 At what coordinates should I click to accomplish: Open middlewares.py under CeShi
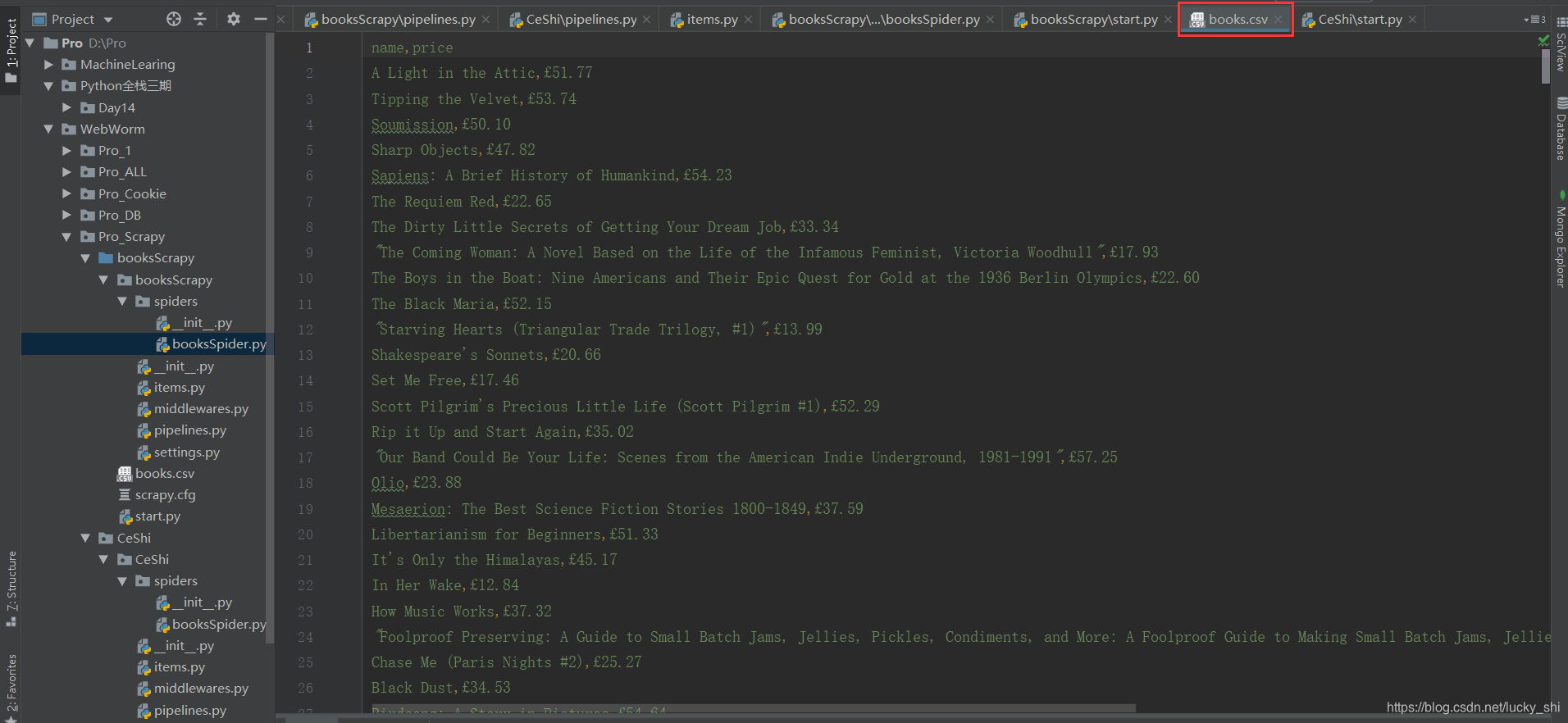(x=193, y=688)
